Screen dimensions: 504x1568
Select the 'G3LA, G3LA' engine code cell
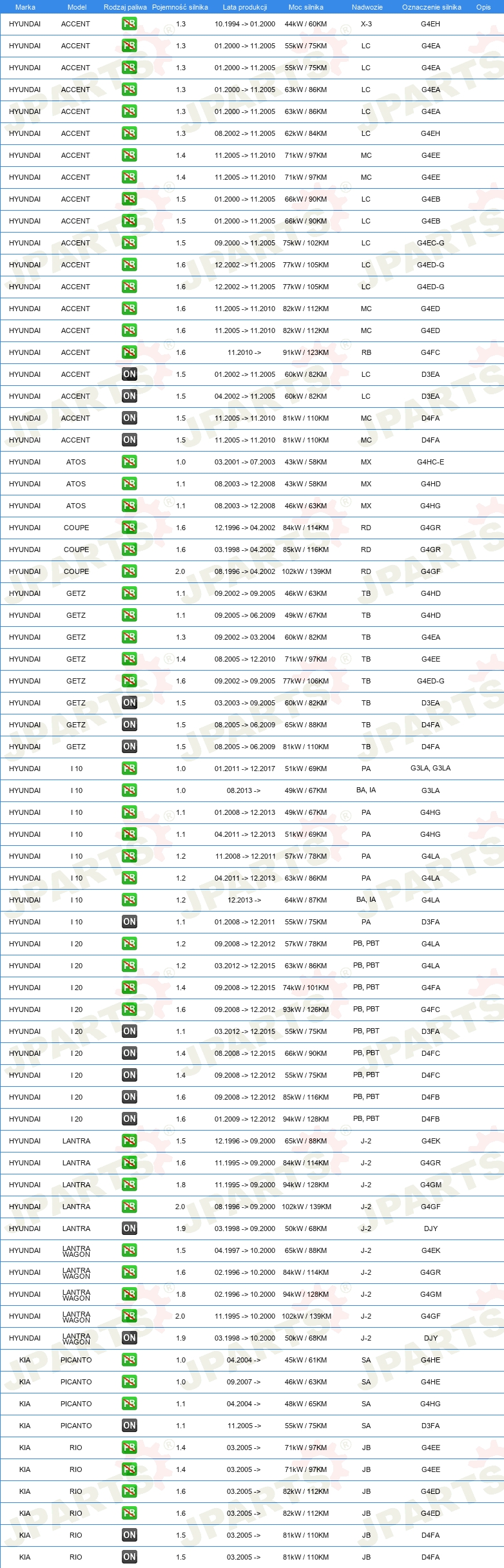point(431,769)
